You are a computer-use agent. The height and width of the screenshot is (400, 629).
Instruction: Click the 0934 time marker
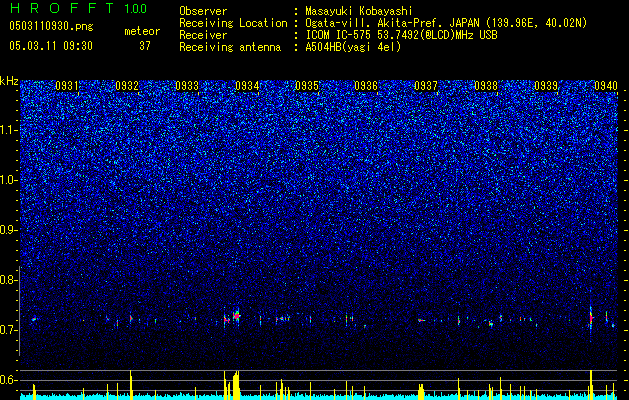pos(247,86)
